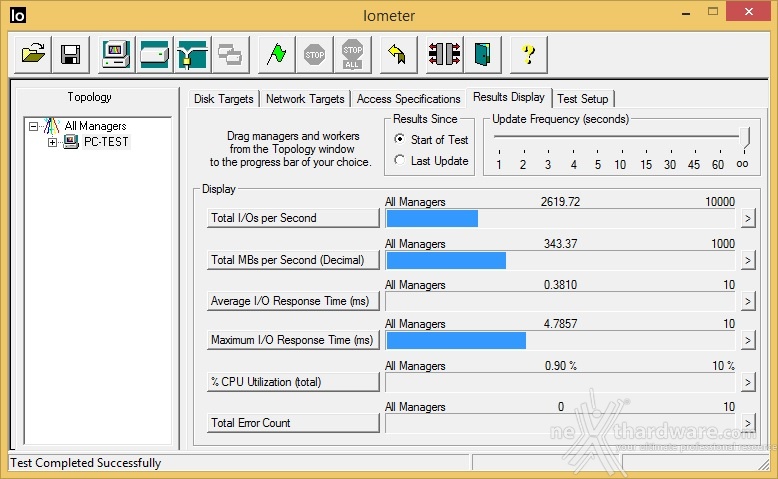
Task: Select the PC-TEST computer icon
Action: click(71, 142)
